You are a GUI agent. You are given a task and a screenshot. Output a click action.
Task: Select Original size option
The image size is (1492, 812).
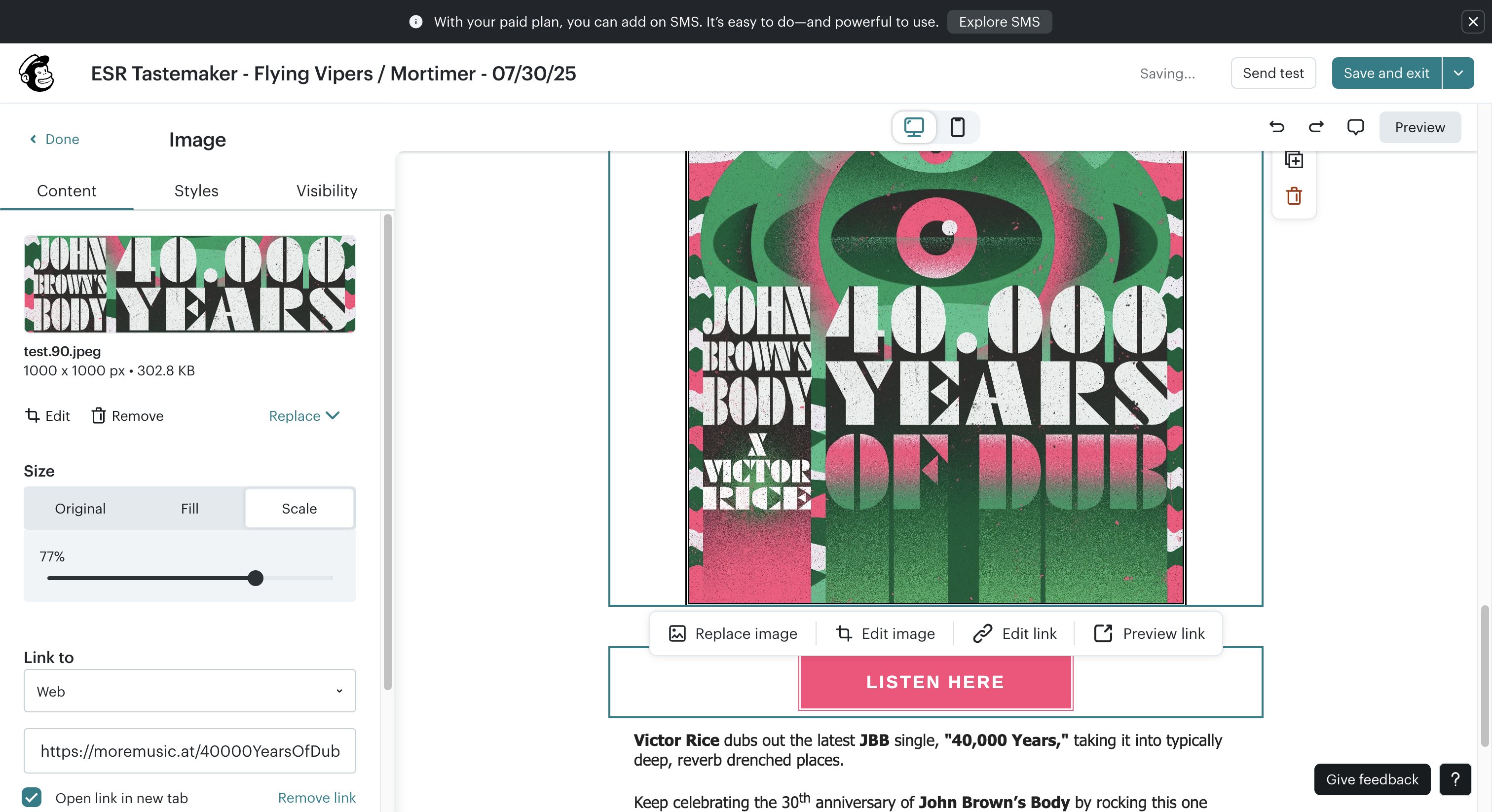(x=80, y=508)
